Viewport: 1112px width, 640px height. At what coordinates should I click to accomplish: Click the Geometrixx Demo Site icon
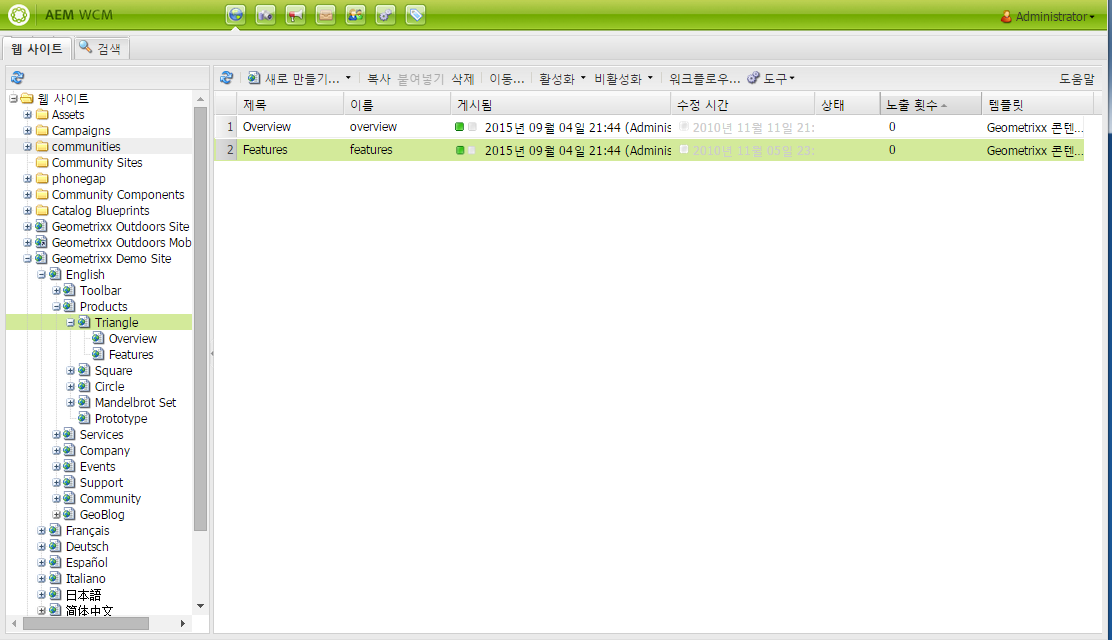click(42, 258)
